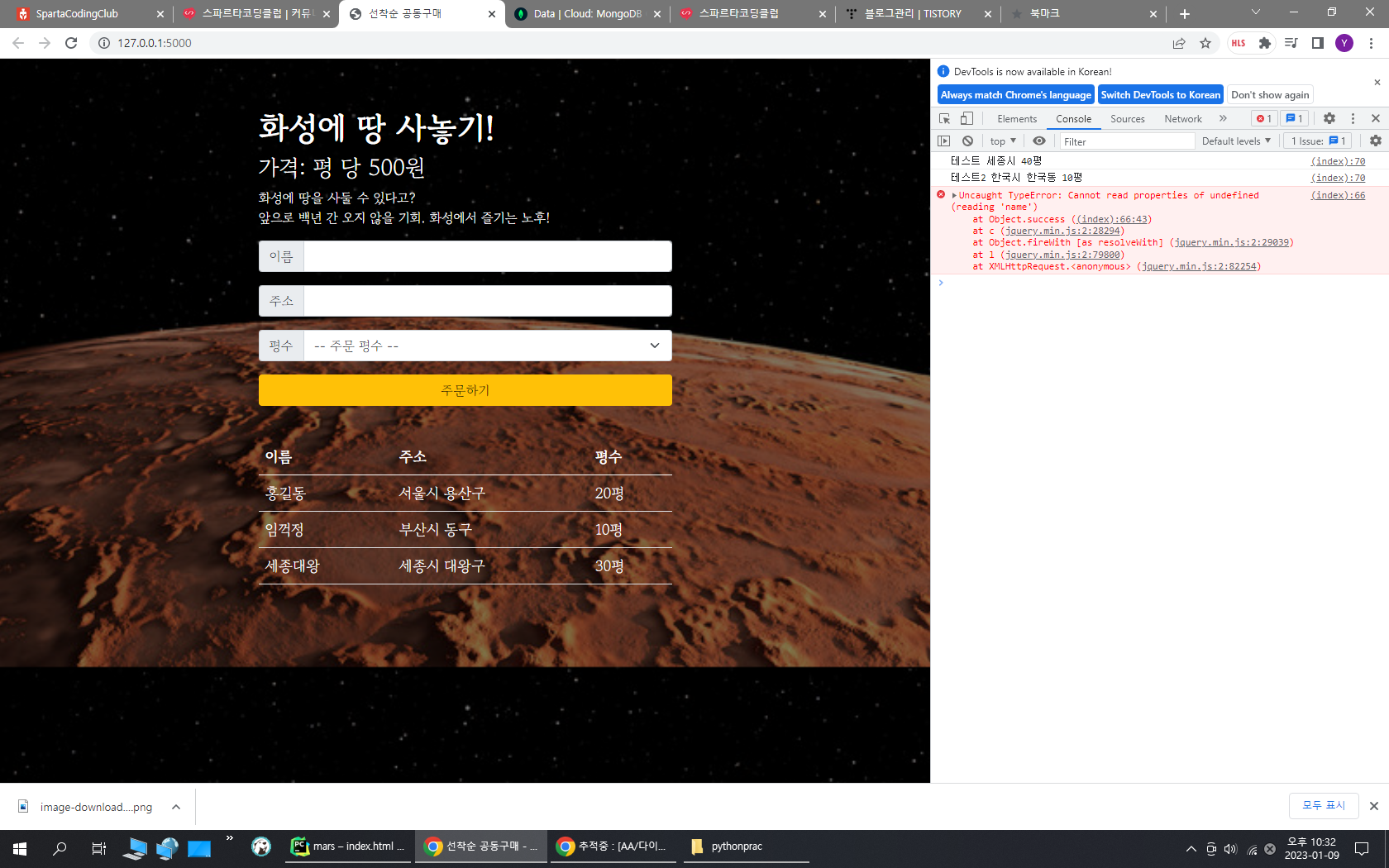
Task: Close the downloads bar
Action: [1374, 806]
